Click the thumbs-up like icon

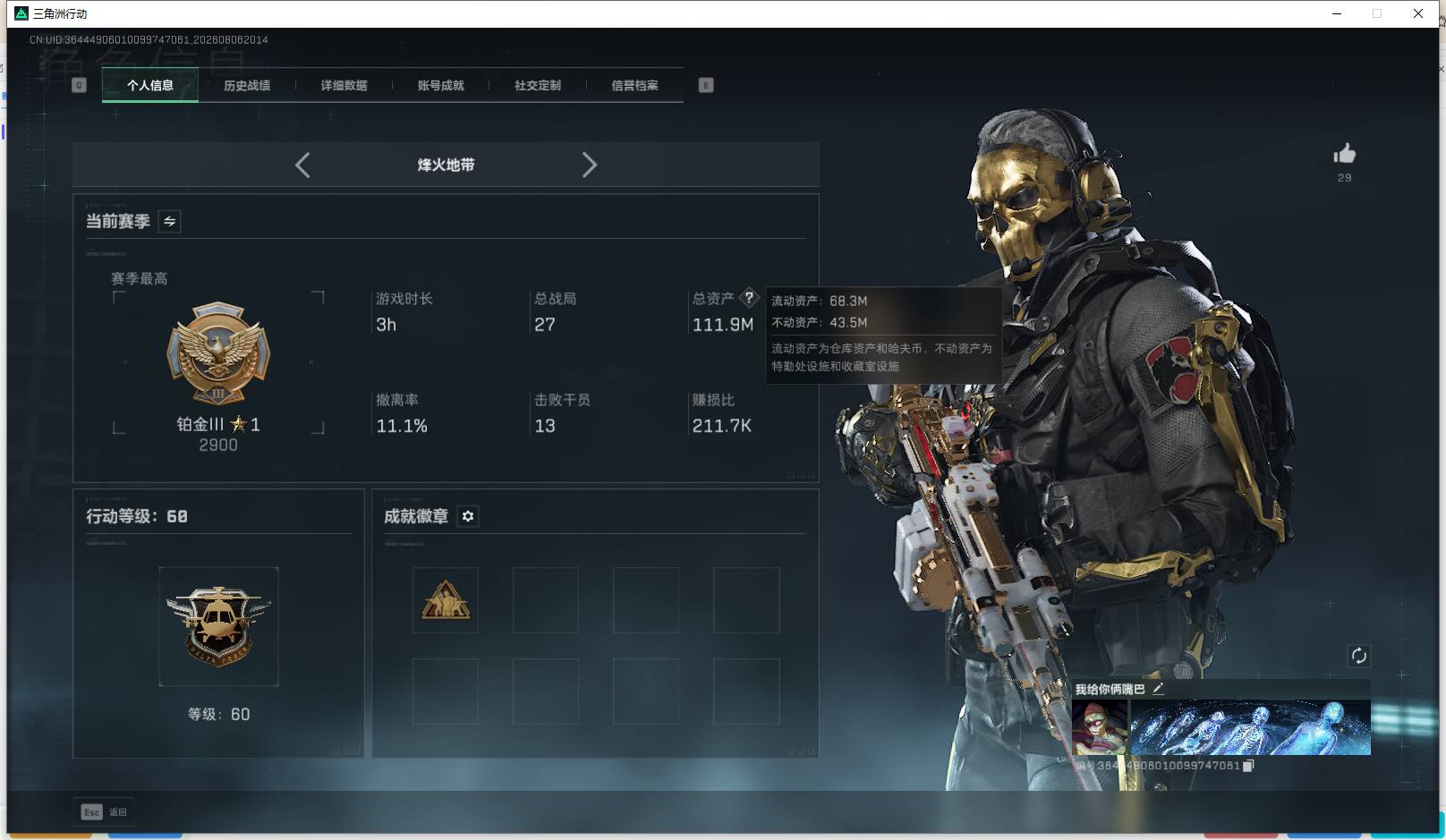pos(1344,153)
